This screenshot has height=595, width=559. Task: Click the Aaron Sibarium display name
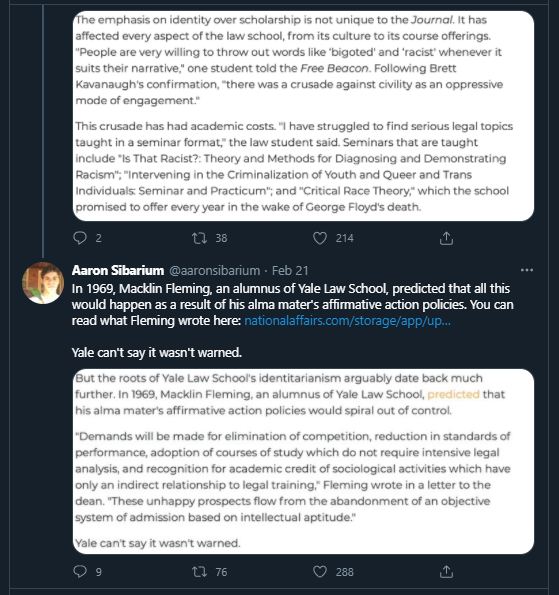118,270
